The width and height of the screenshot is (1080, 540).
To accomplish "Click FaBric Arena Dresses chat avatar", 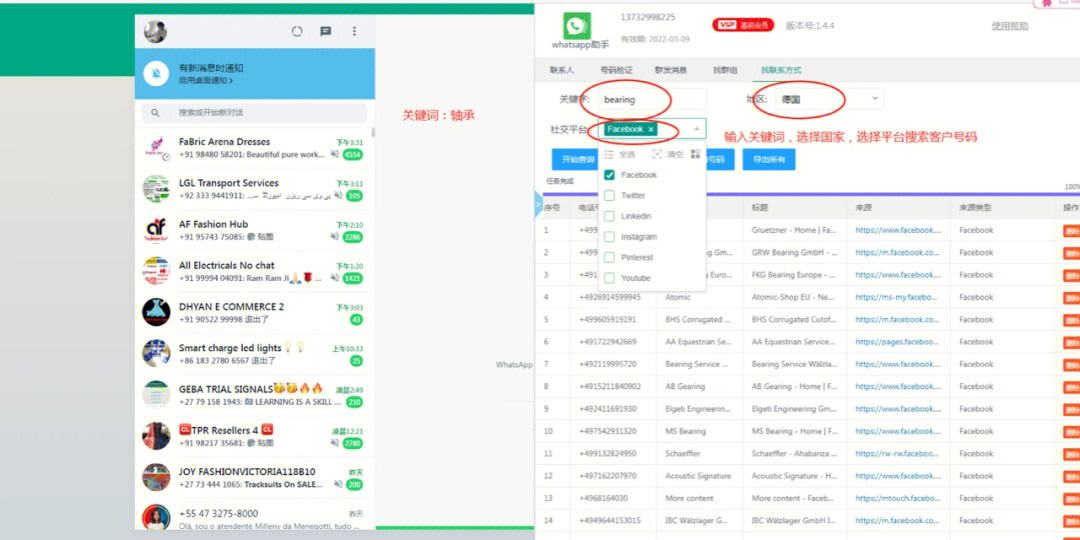I will [156, 147].
